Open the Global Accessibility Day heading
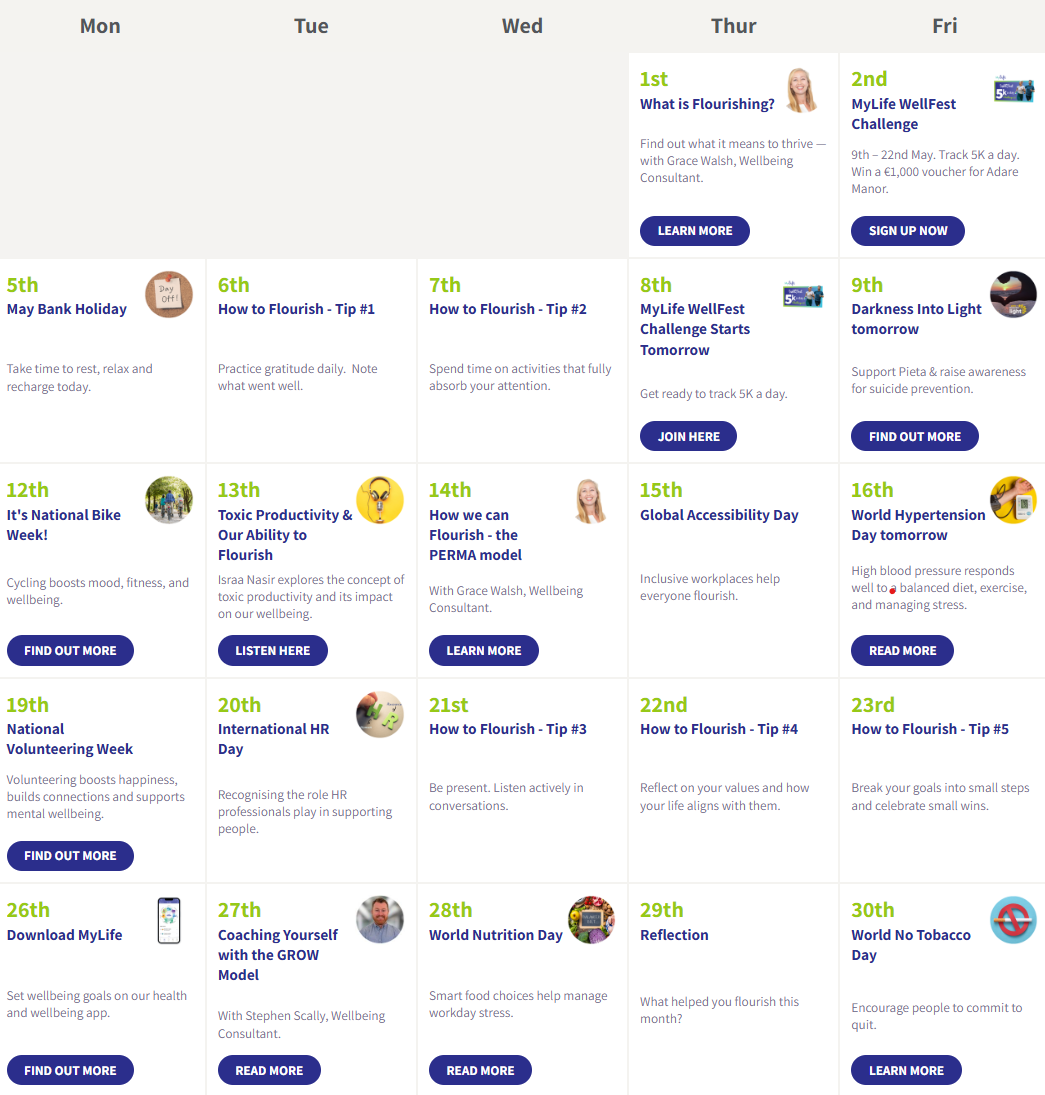The image size is (1045, 1095). [x=719, y=515]
